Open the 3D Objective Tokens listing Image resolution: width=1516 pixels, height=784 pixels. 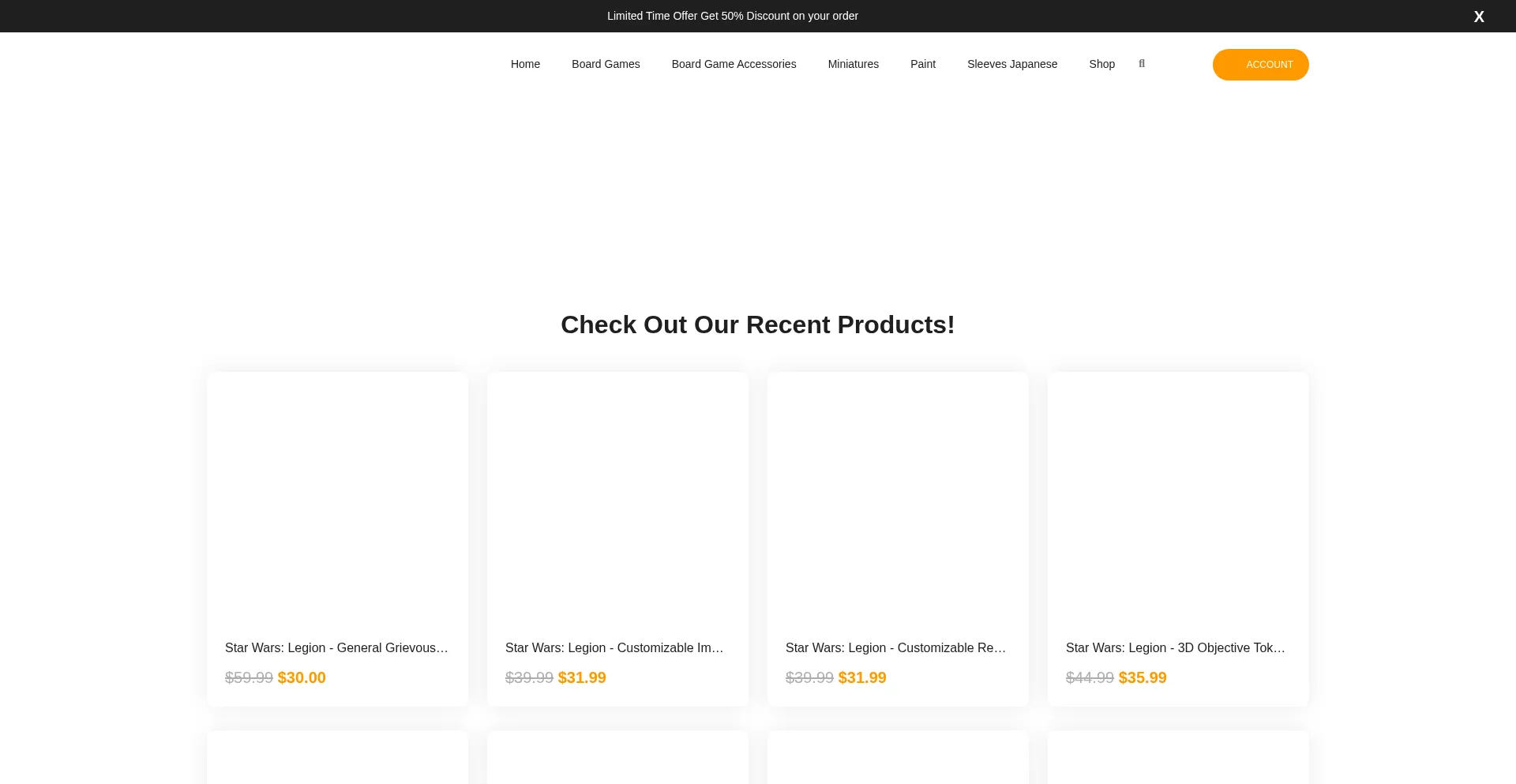click(x=1175, y=647)
